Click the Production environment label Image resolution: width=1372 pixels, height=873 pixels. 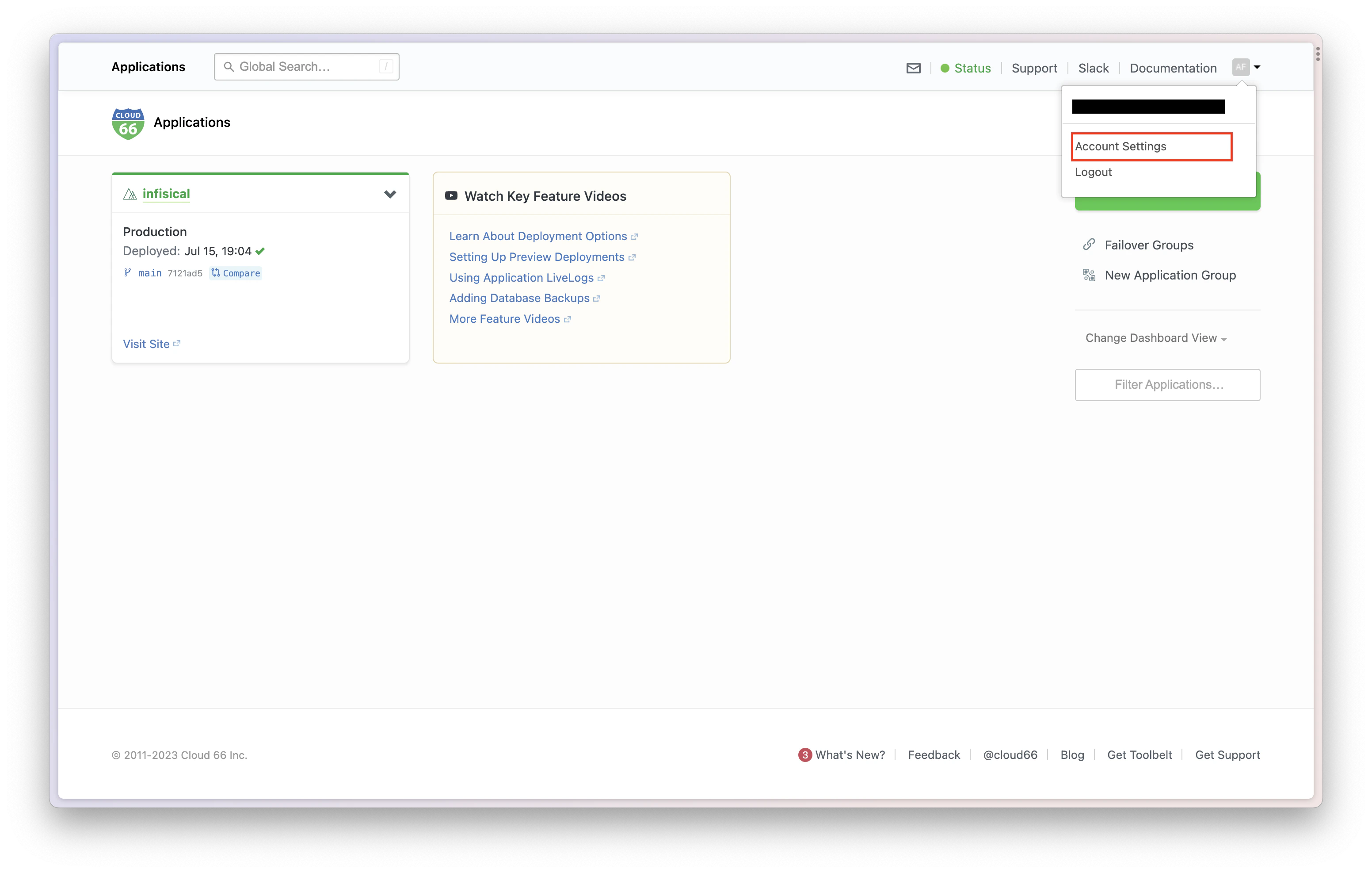(155, 231)
